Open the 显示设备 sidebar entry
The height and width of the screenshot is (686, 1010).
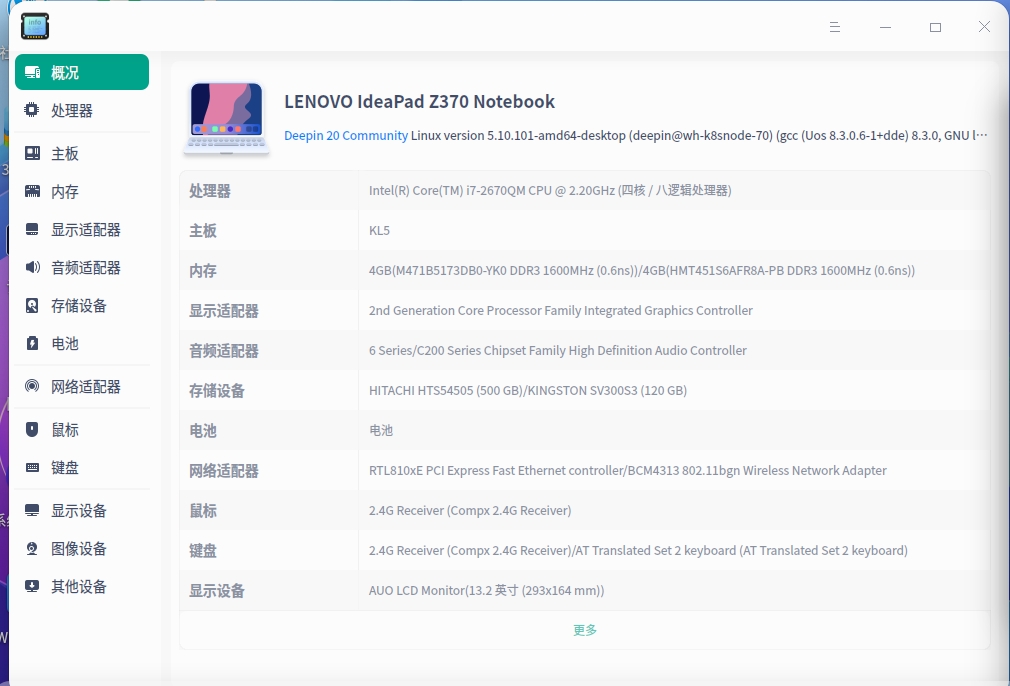[82, 511]
